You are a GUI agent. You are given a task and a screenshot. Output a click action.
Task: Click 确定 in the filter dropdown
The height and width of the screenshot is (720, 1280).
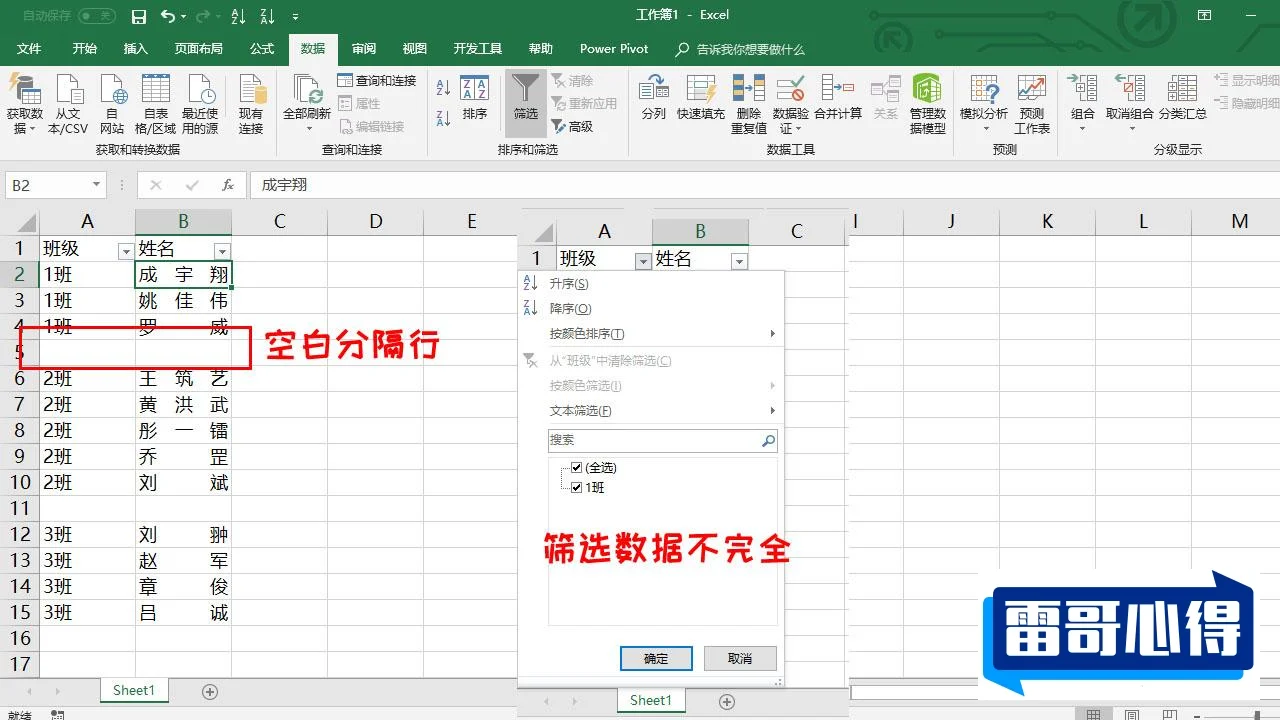click(656, 658)
